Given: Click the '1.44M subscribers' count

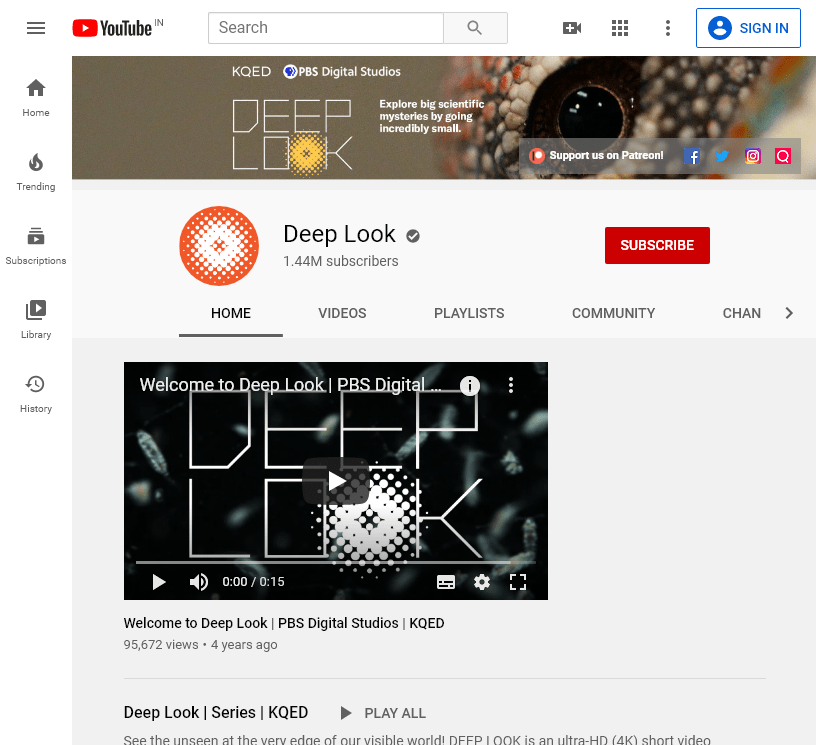Looking at the screenshot, I should 340,261.
